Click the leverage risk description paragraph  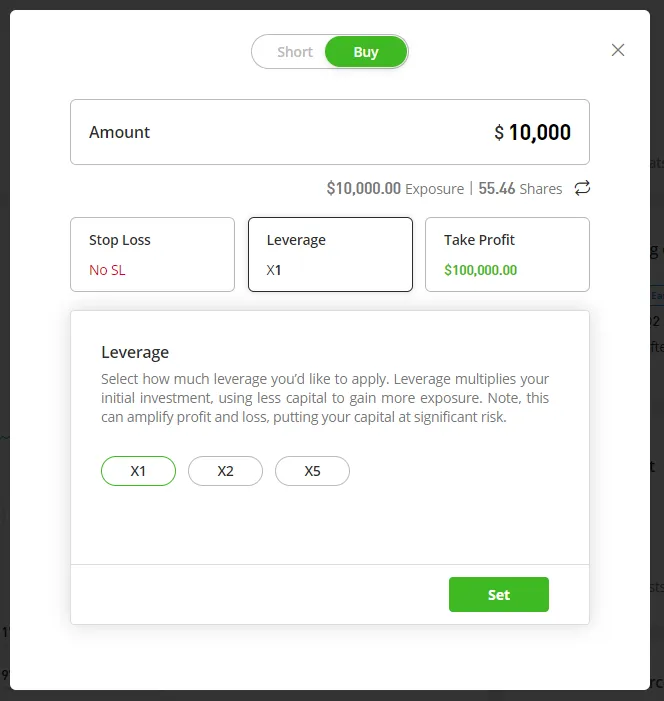(x=325, y=398)
